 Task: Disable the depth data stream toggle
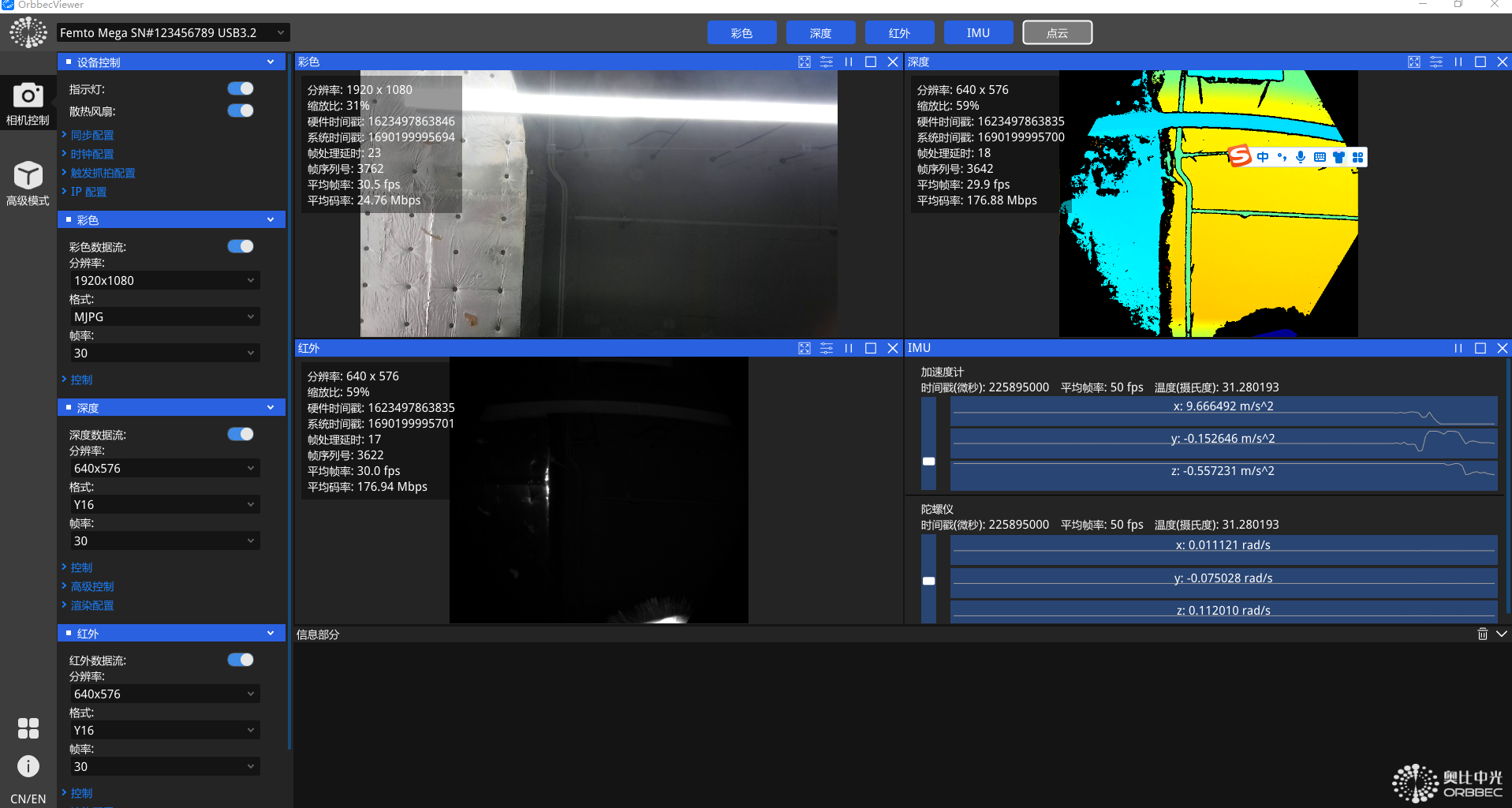(241, 434)
